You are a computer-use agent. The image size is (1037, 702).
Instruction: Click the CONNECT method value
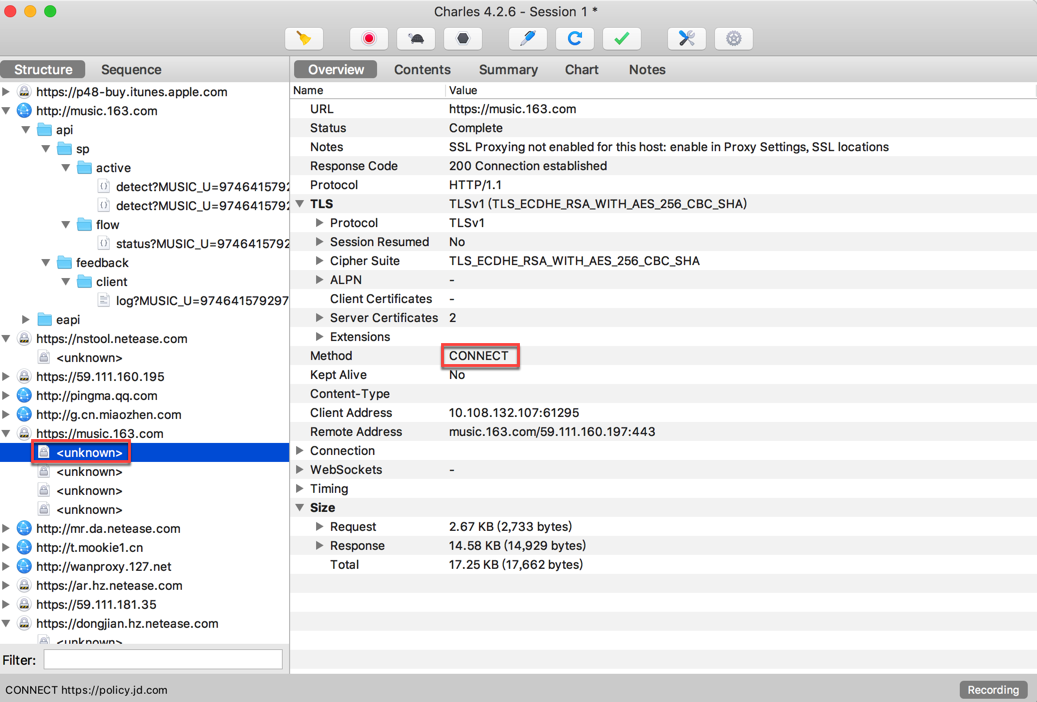pyautogui.click(x=479, y=355)
